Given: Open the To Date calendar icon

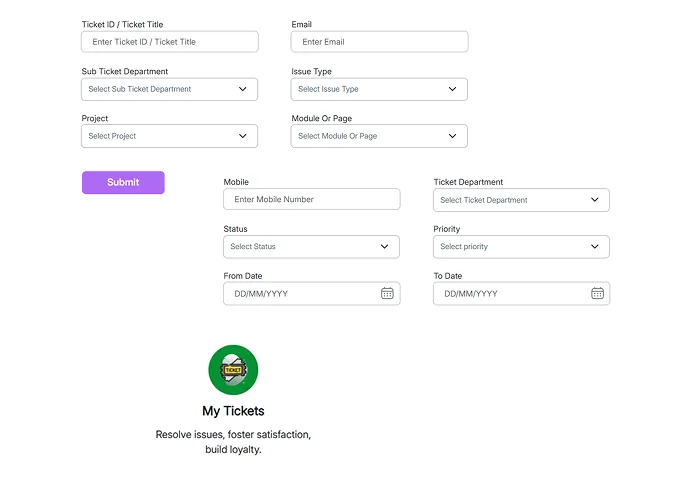Looking at the screenshot, I should click(x=597, y=293).
